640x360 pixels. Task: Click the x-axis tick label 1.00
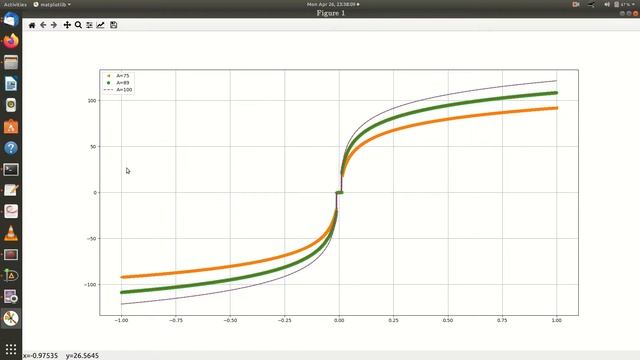click(x=557, y=320)
